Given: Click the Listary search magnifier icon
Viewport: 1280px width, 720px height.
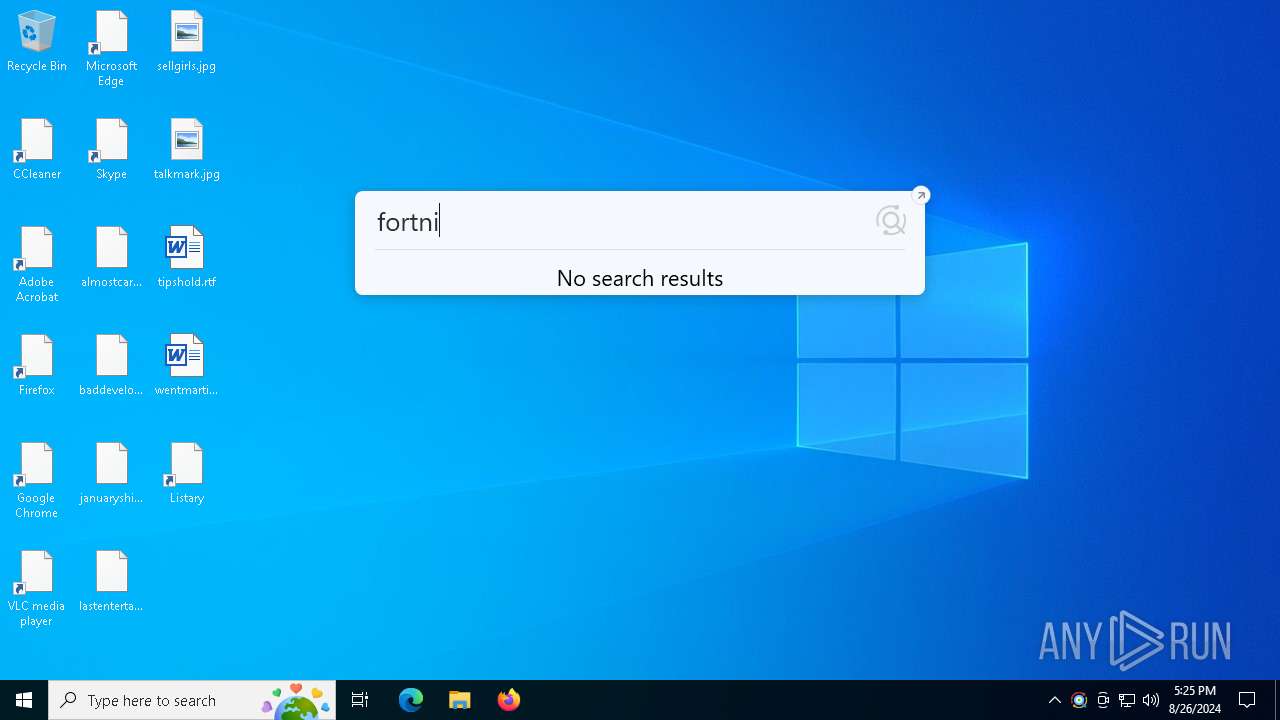Looking at the screenshot, I should pos(890,221).
